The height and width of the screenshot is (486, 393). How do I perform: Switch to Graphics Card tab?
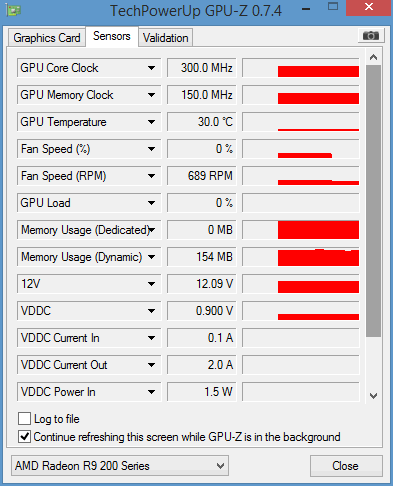click(x=47, y=38)
